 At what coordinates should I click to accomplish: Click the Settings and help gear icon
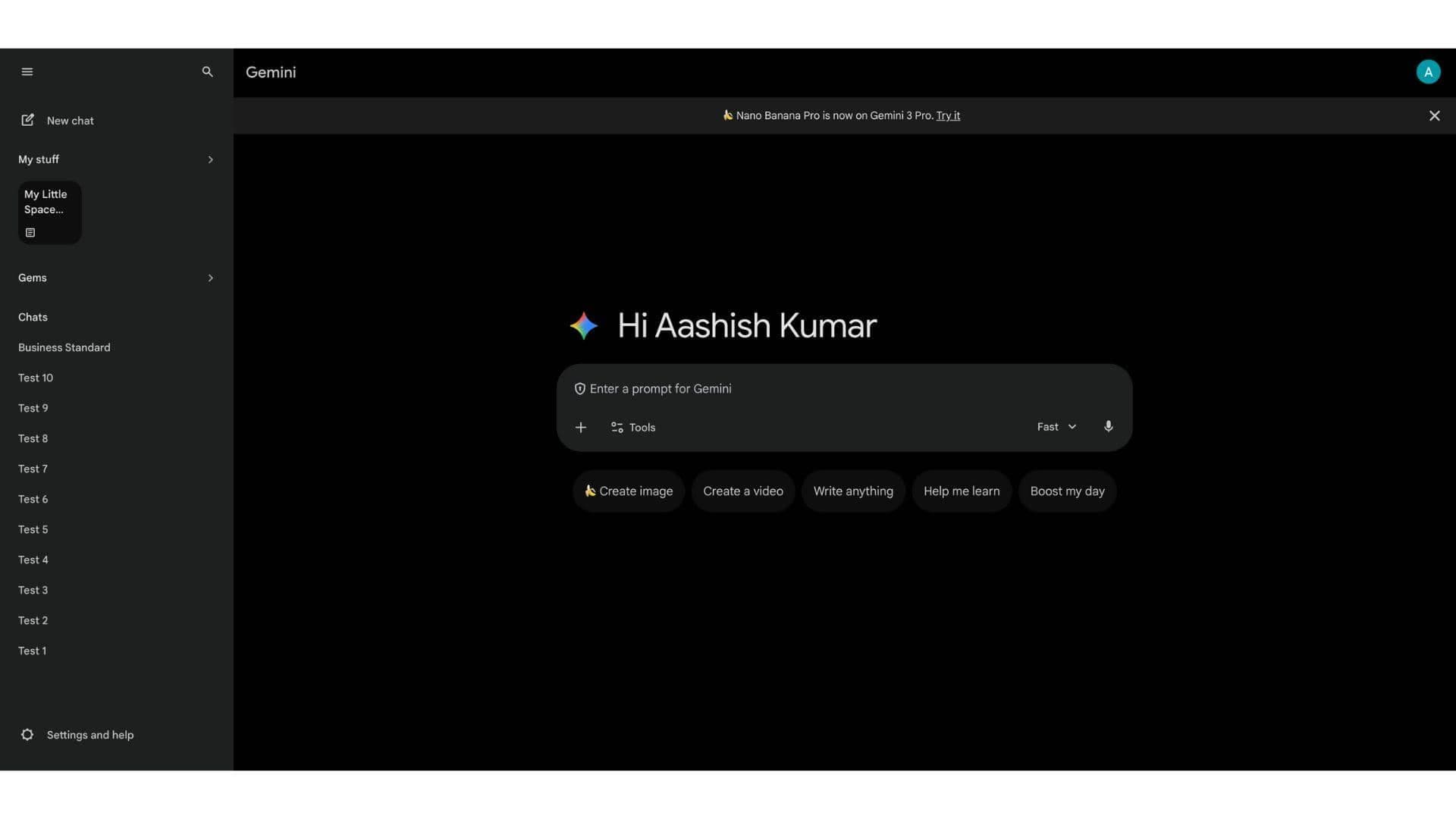coord(27,735)
